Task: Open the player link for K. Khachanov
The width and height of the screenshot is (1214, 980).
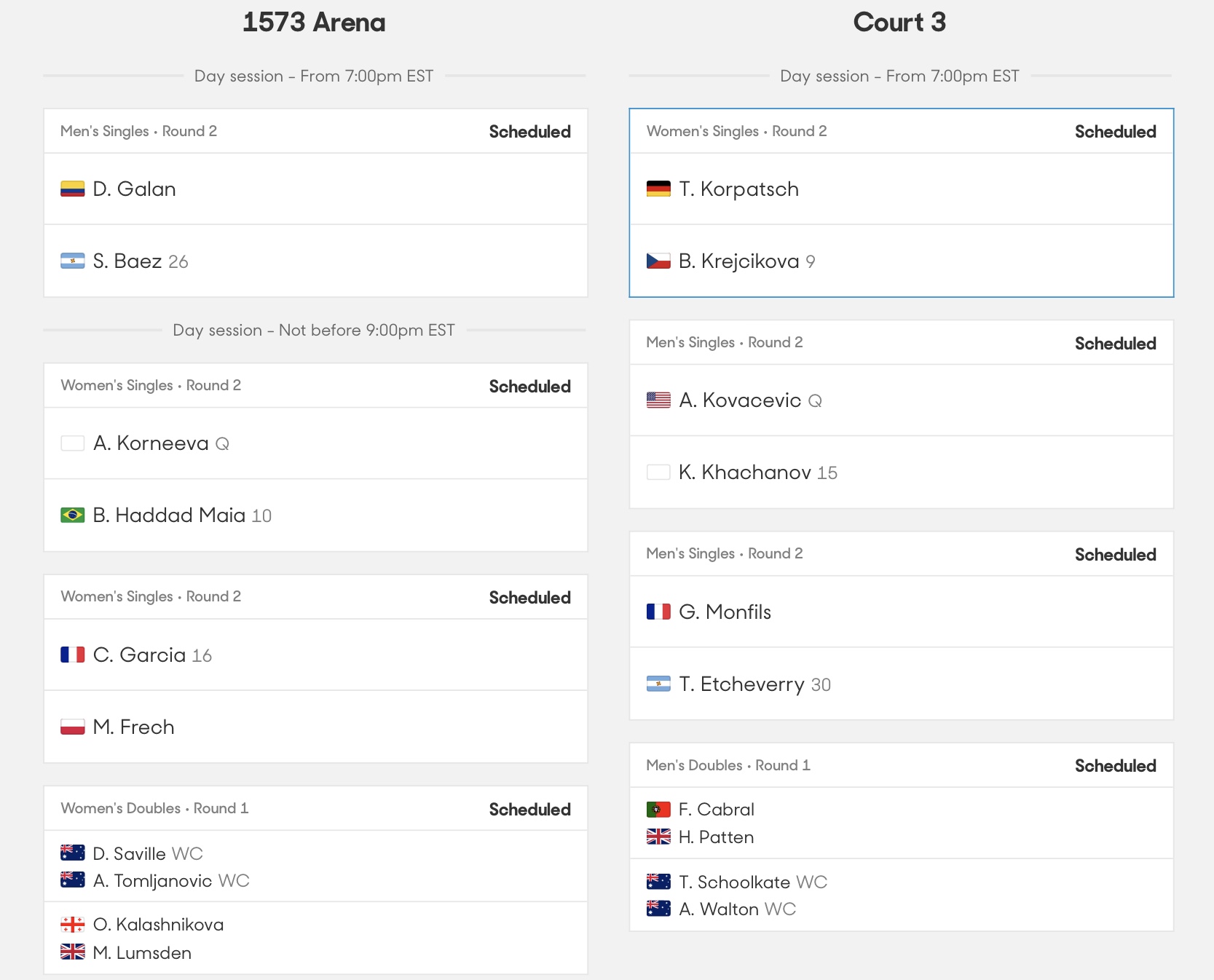Action: tap(745, 473)
